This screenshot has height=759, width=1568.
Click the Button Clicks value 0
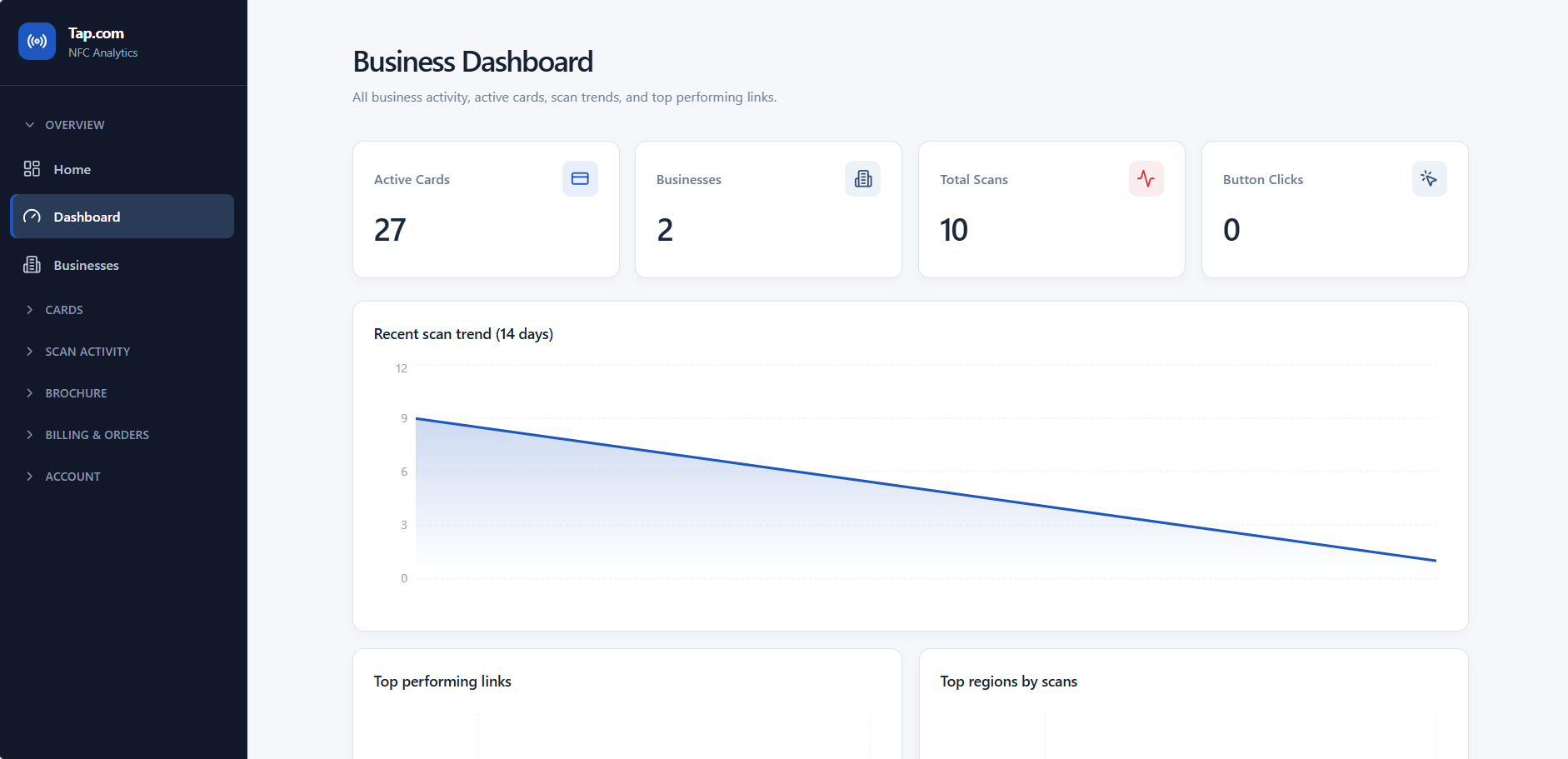click(x=1231, y=230)
